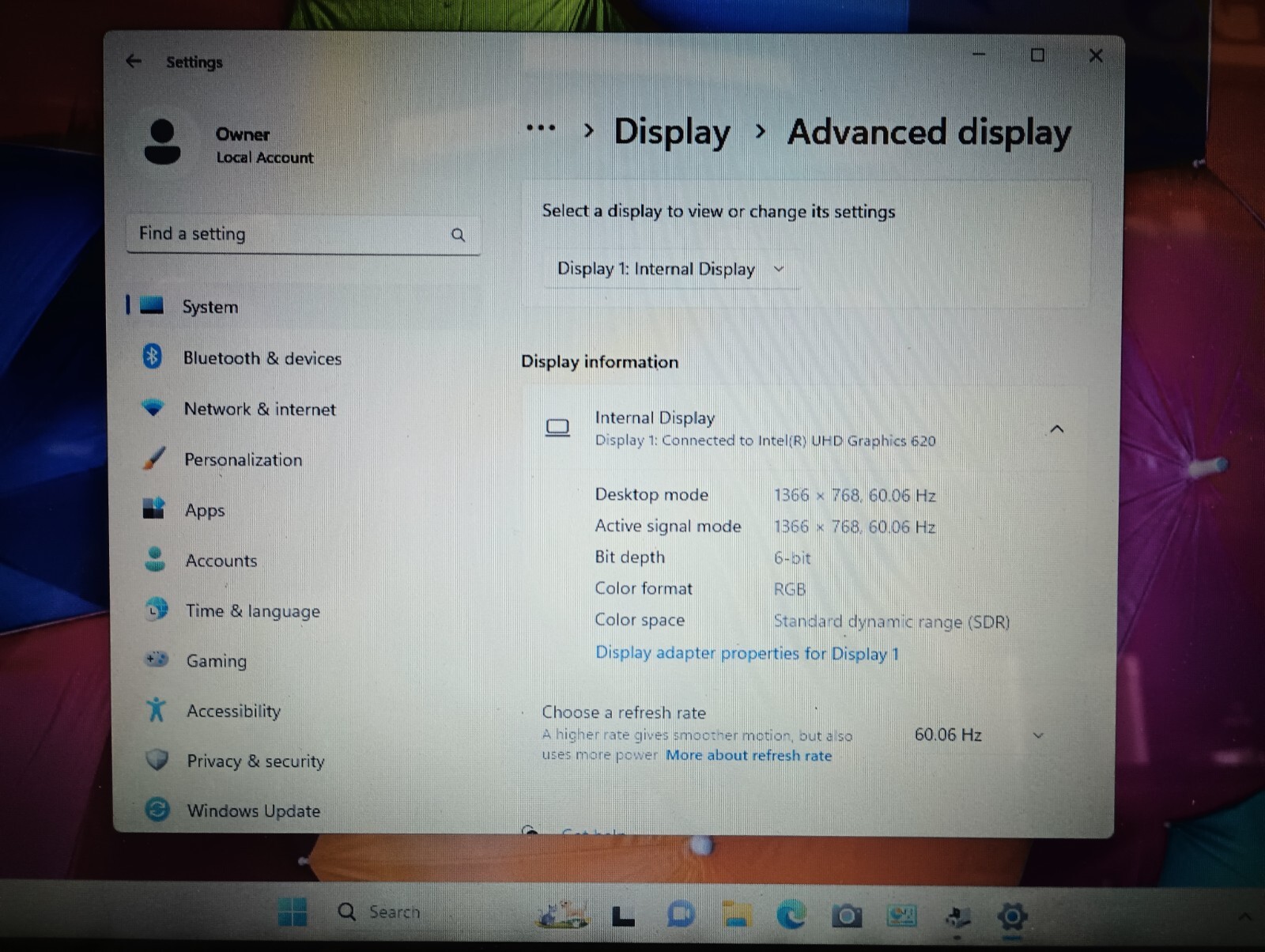
Task: Click the Bluetooth icon in the sidebar
Action: [x=153, y=357]
